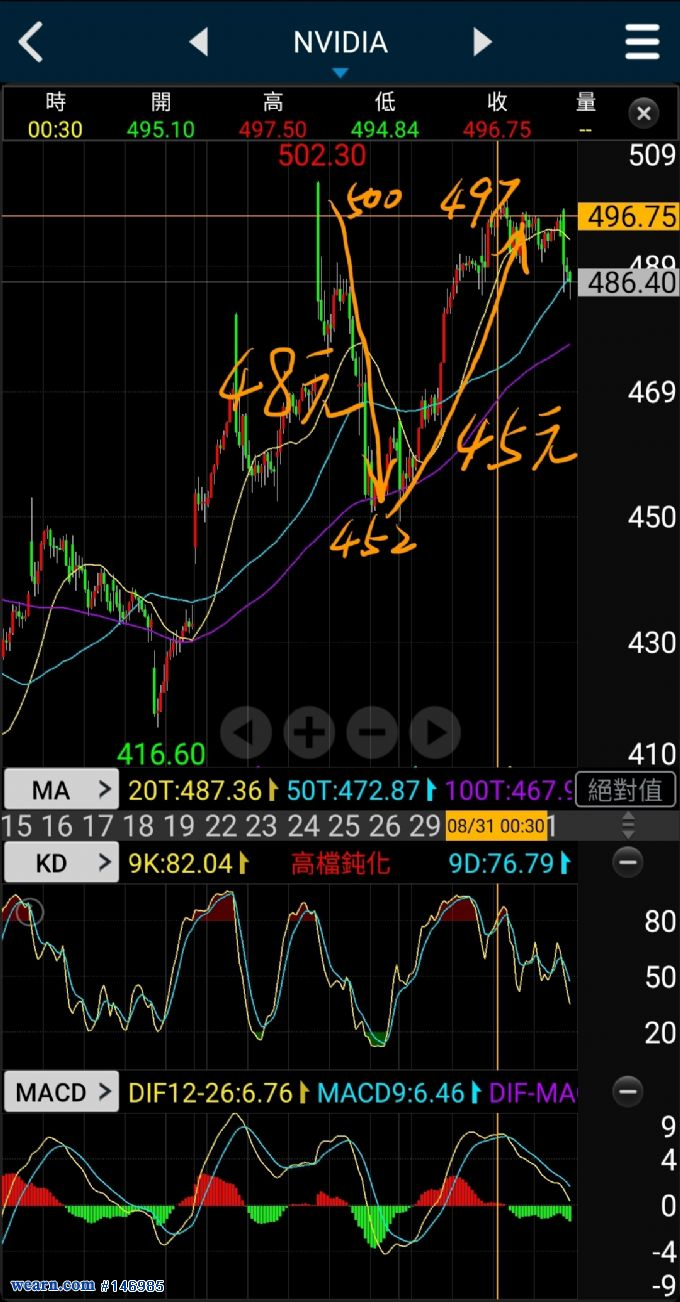
Task: Toggle the 絕對值 scale mode
Action: pos(625,790)
